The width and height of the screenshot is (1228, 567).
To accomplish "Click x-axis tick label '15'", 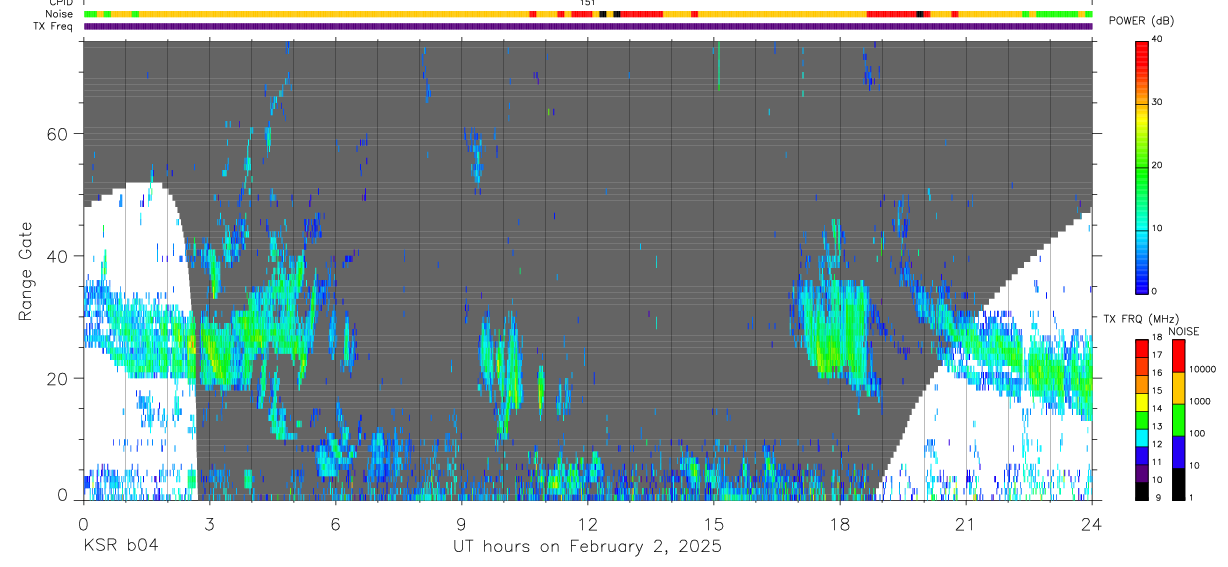I will tap(714, 524).
